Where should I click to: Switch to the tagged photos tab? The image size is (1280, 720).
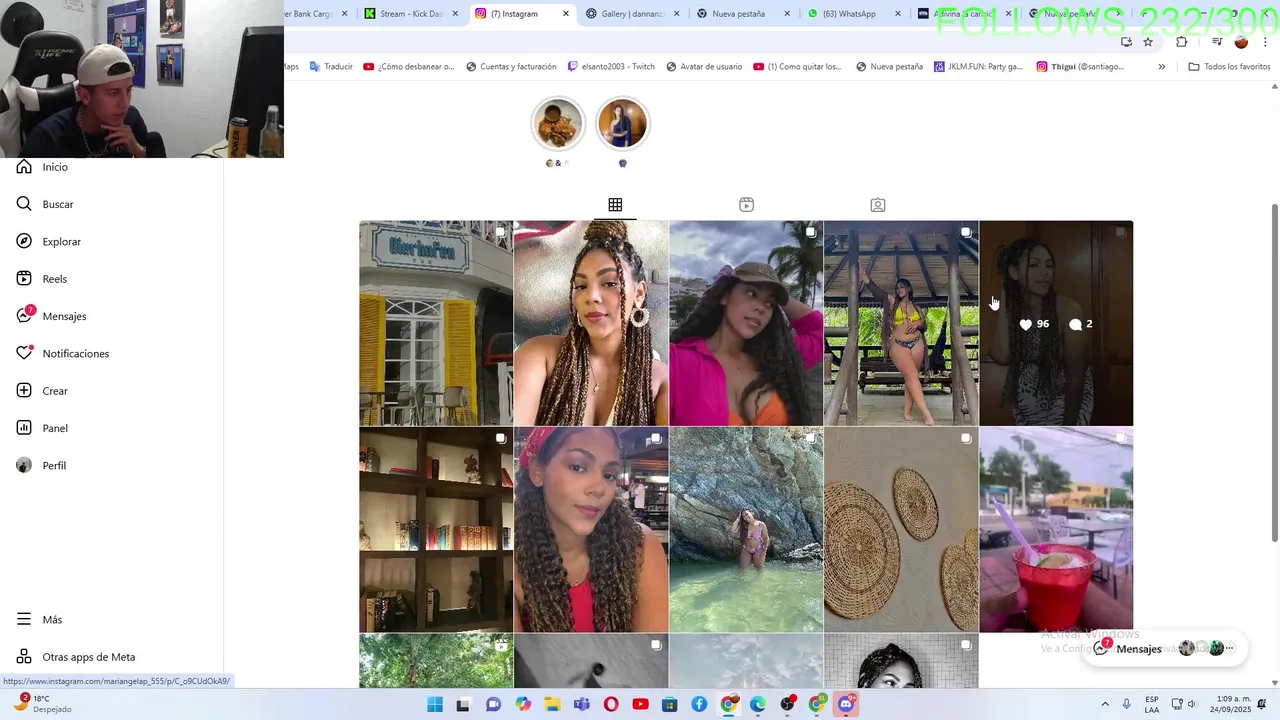click(878, 205)
